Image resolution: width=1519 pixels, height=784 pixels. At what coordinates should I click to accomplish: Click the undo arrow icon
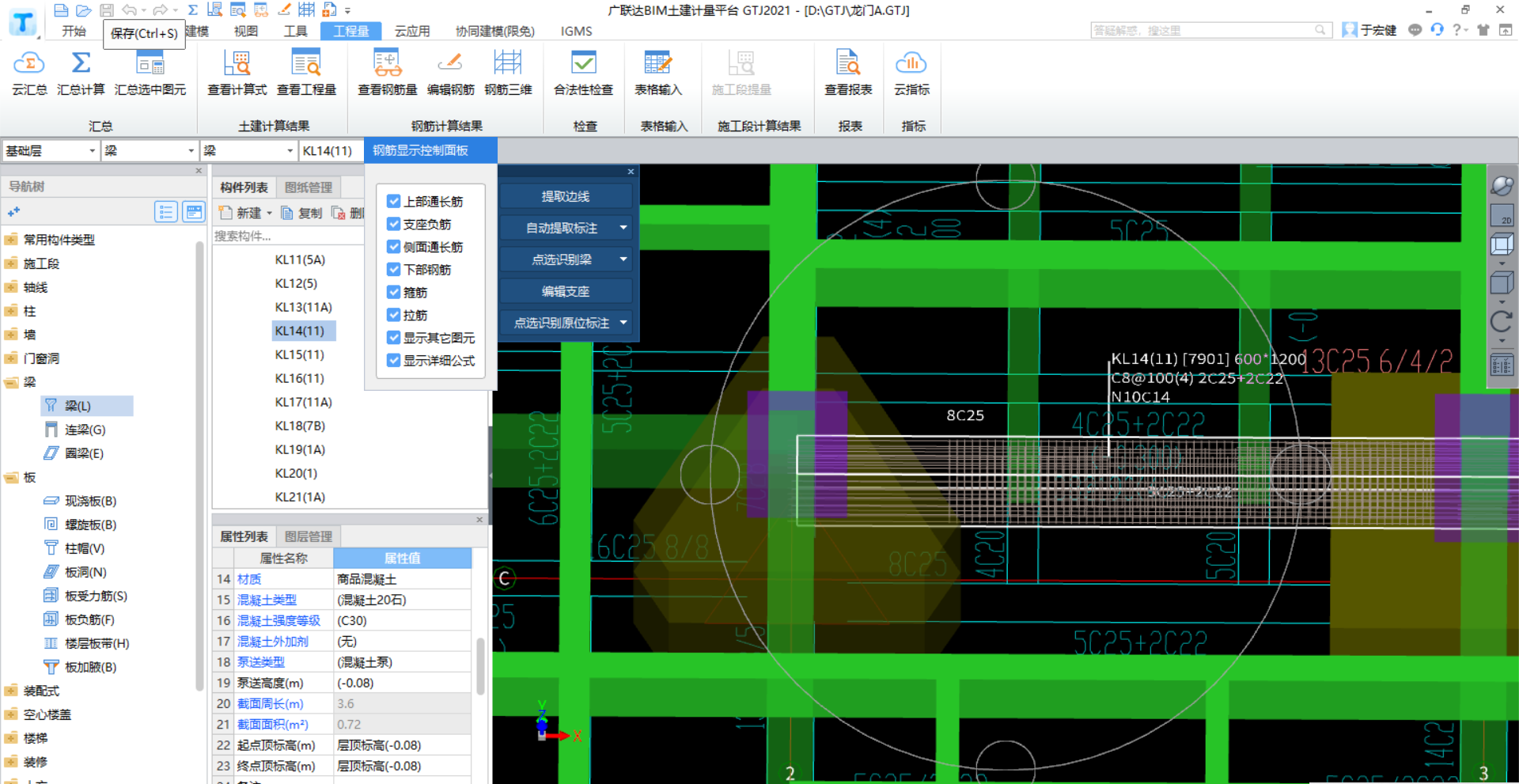[x=129, y=10]
